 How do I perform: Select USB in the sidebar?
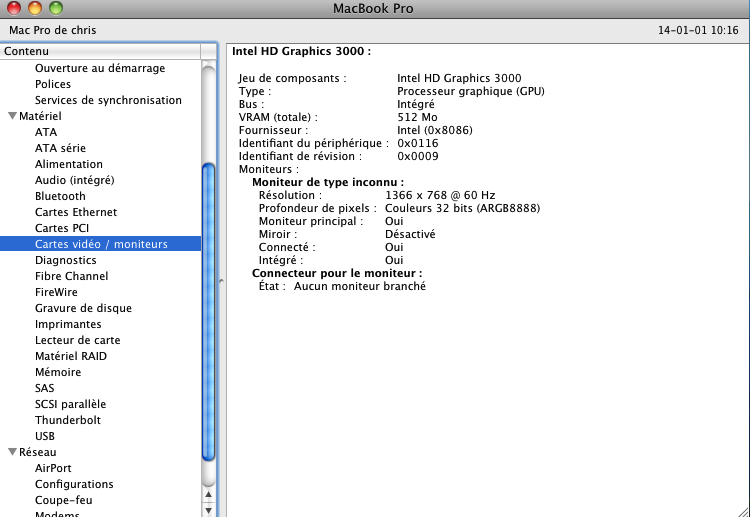tap(45, 436)
